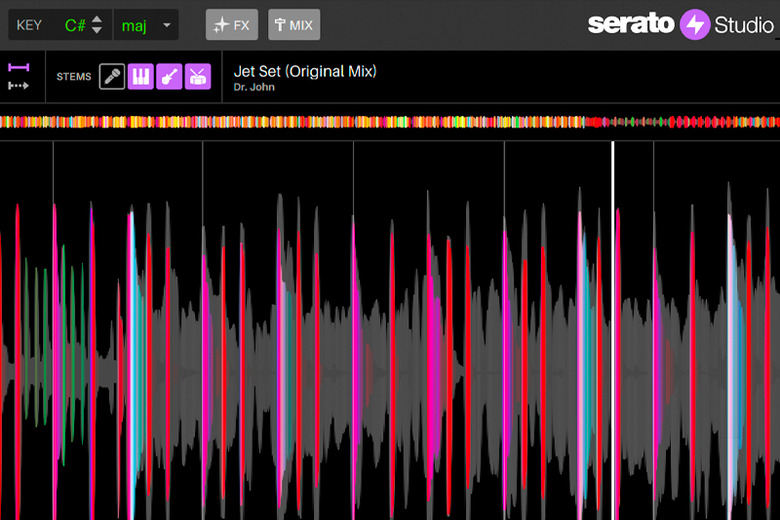This screenshot has width=780, height=520.
Task: Toggle the vocal stem microphone icon
Action: pos(112,76)
